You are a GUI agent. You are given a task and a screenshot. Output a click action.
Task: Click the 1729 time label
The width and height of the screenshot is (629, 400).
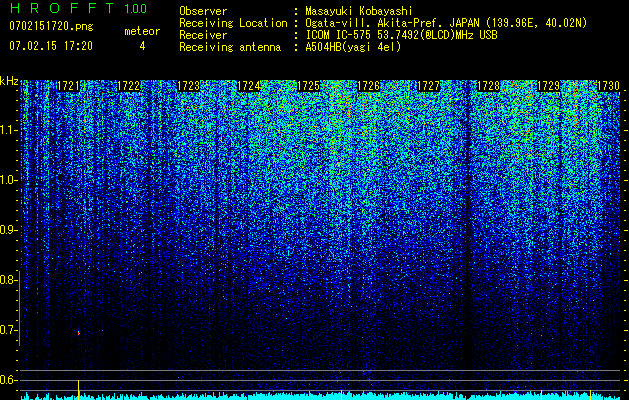coord(548,86)
